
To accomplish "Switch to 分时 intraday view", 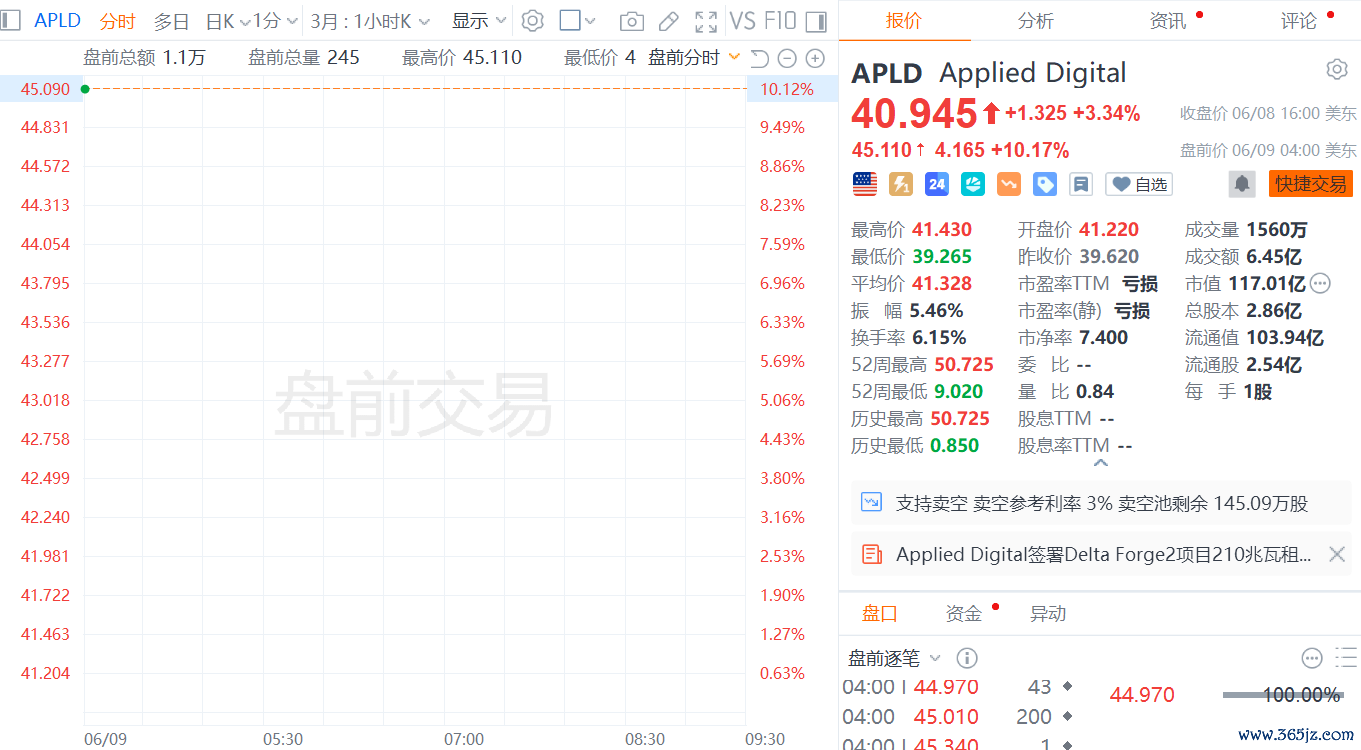I will pos(117,21).
